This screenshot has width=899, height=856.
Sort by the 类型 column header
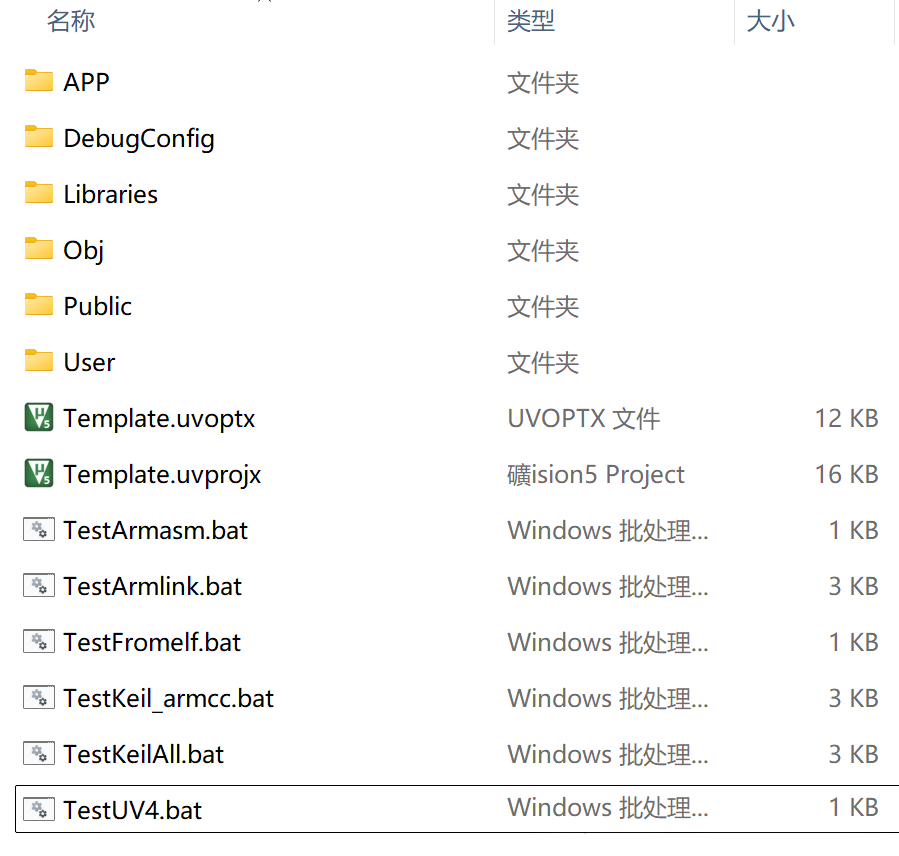pos(531,21)
